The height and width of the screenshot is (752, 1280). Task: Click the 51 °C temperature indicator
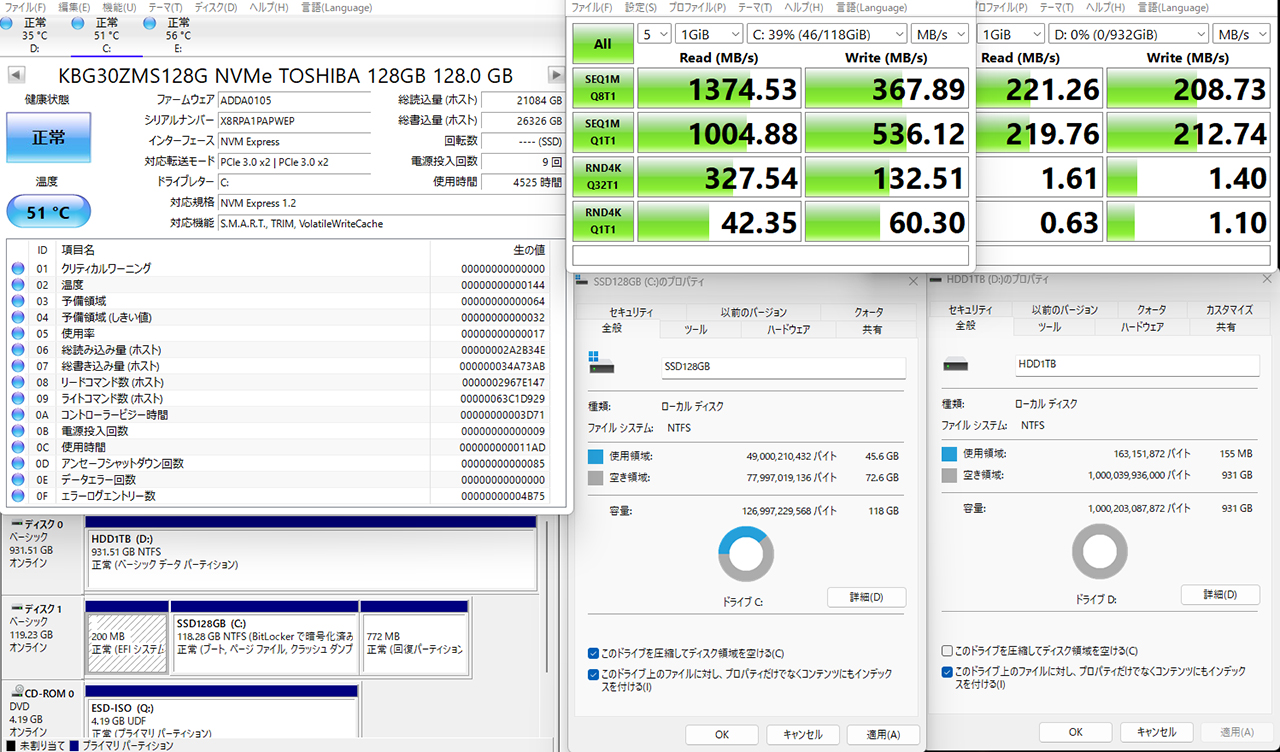point(48,212)
